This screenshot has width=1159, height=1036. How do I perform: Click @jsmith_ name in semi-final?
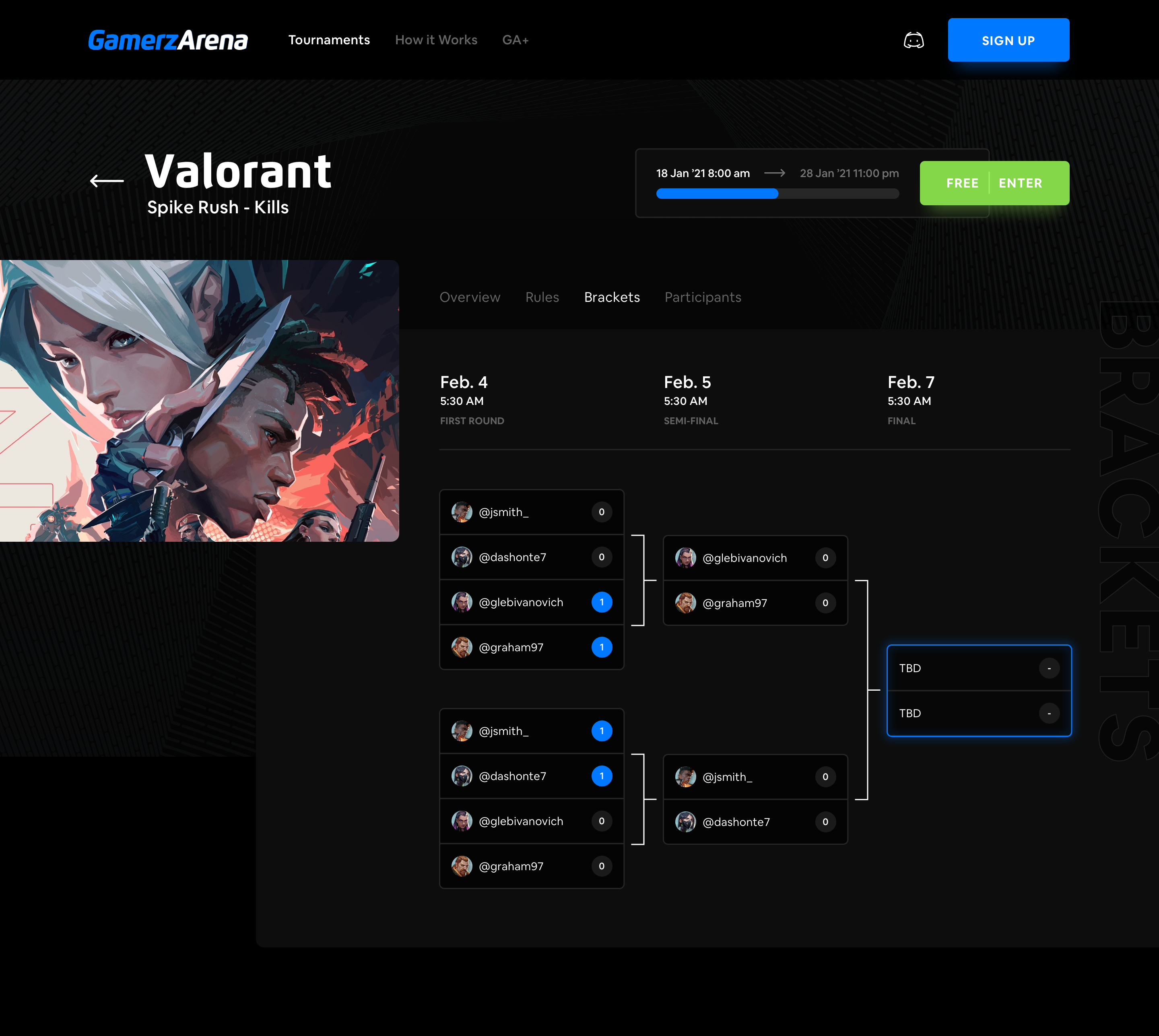(x=728, y=777)
